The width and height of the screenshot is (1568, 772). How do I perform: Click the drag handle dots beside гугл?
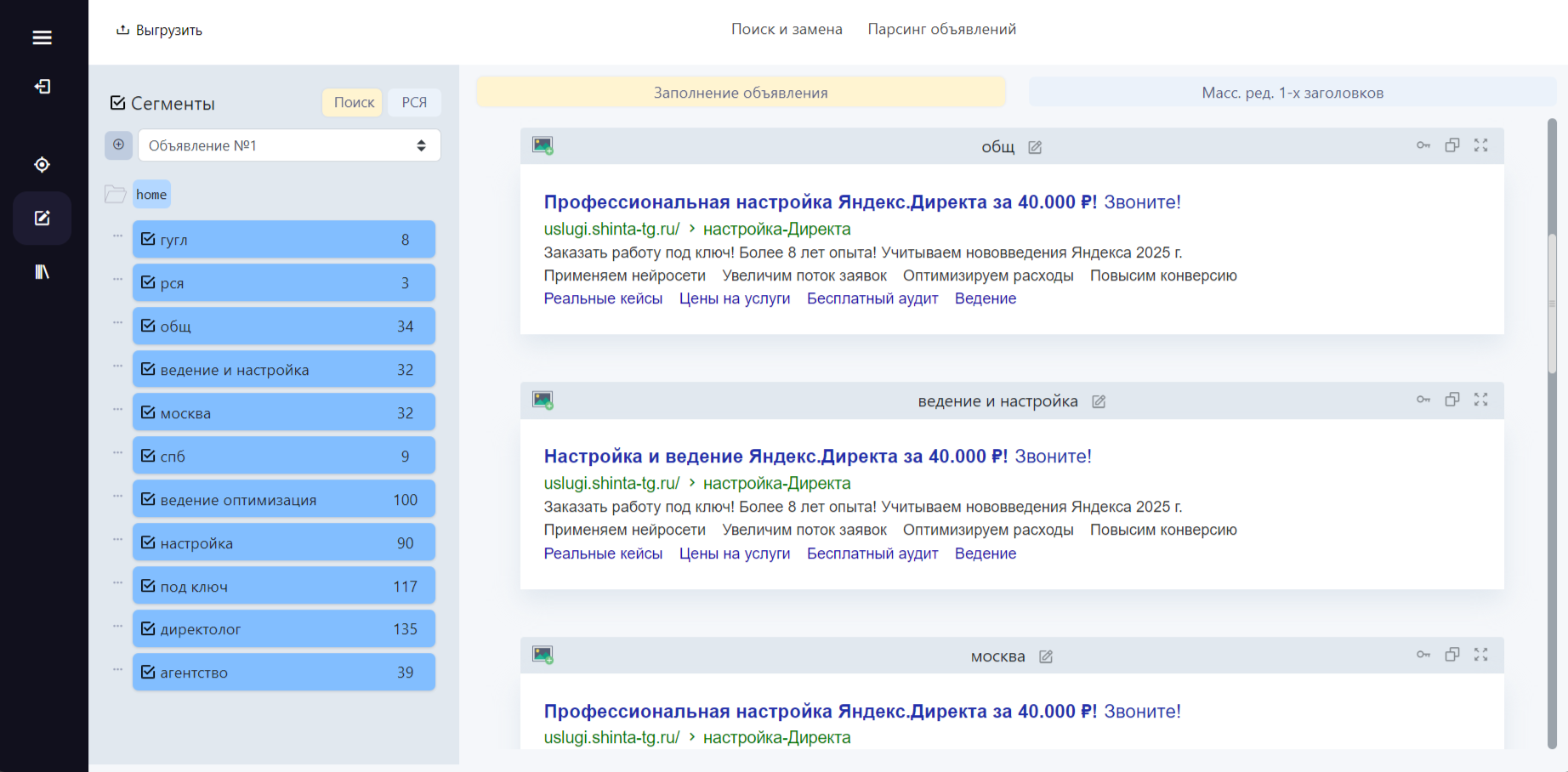click(x=117, y=236)
